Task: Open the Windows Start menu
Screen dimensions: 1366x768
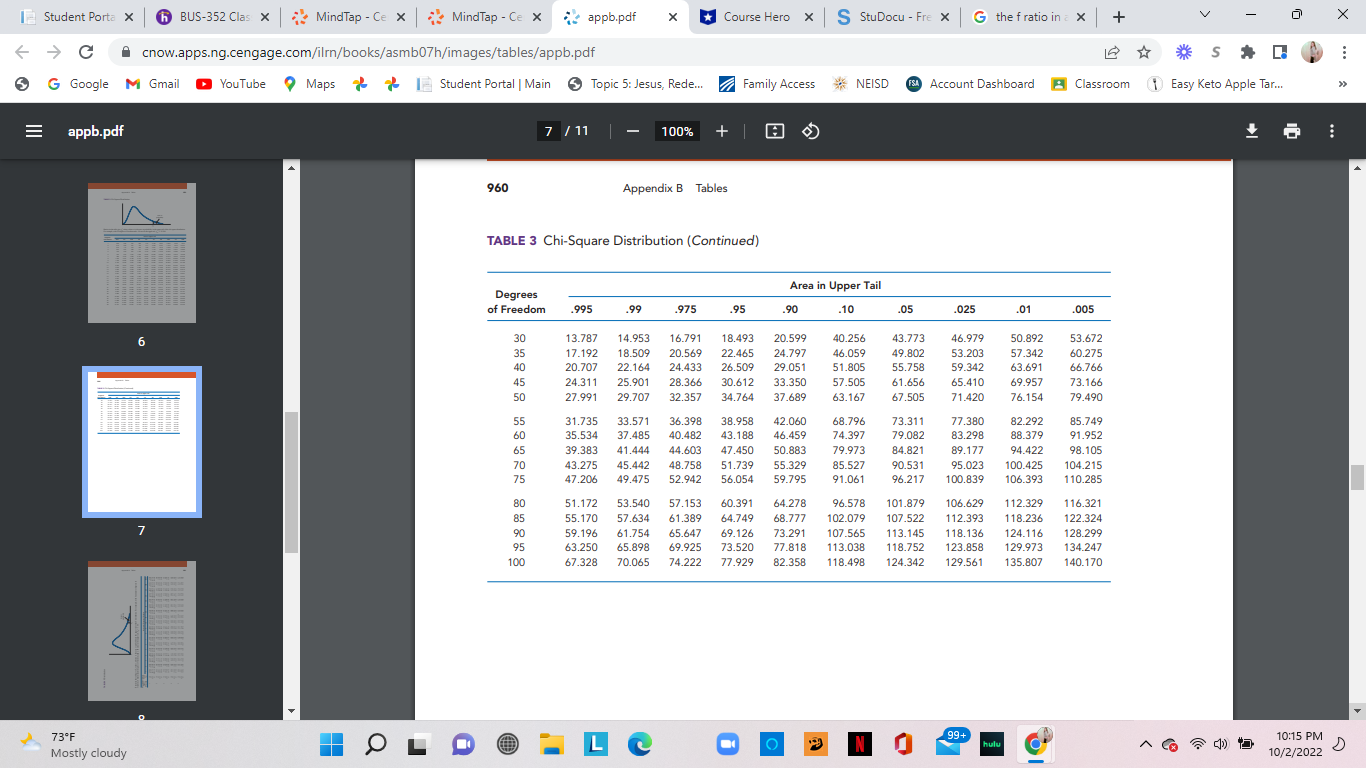Action: pyautogui.click(x=333, y=744)
